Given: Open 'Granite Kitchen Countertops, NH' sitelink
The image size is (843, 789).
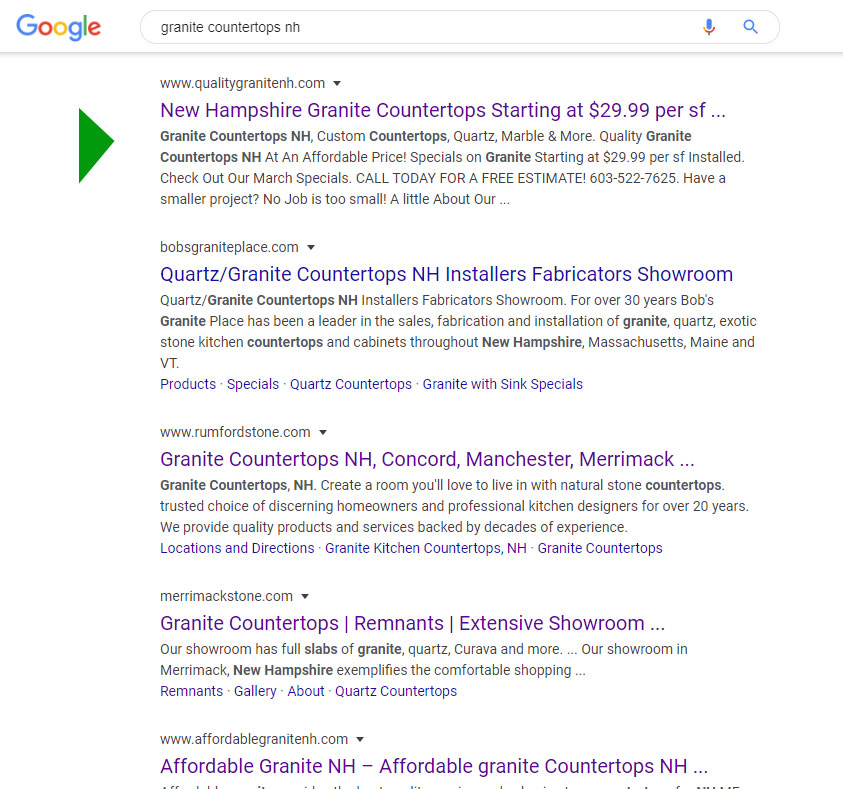Looking at the screenshot, I should pyautogui.click(x=426, y=548).
